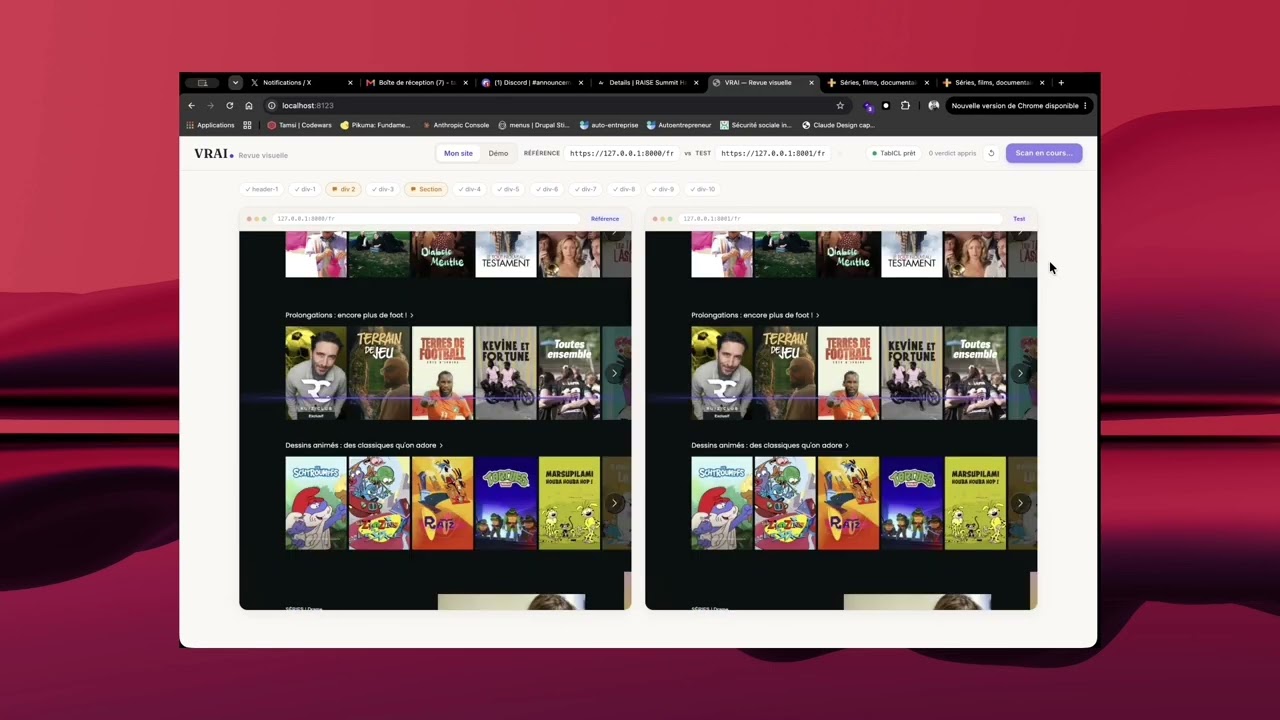Bookmark this page with the star icon
This screenshot has width=1280, height=720.
[x=840, y=105]
